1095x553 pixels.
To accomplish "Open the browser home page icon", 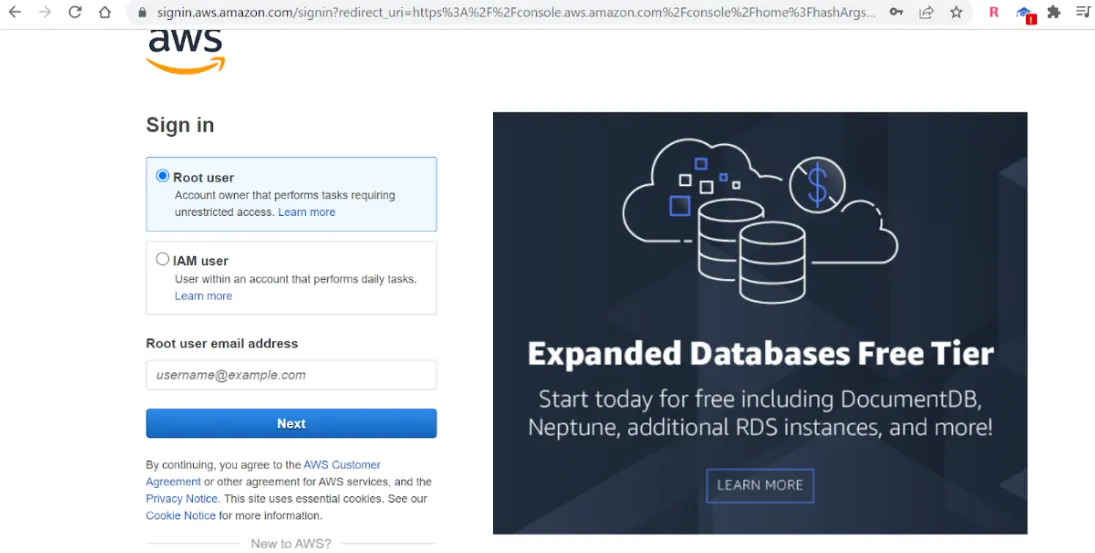I will point(105,12).
